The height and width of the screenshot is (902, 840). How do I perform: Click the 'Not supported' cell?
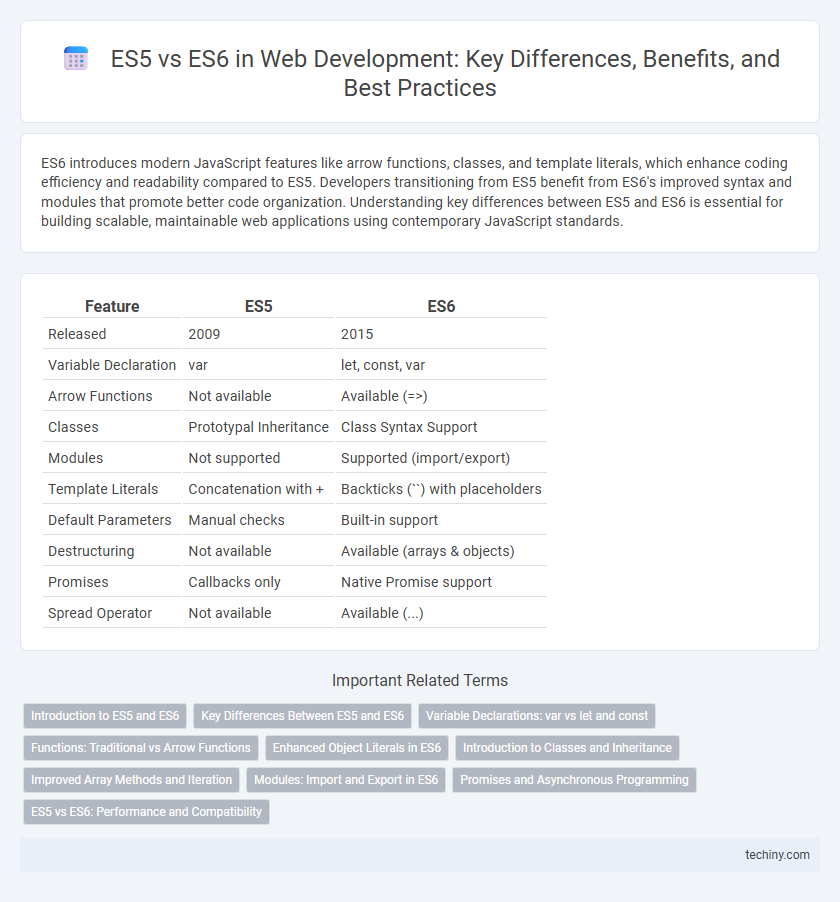point(258,458)
